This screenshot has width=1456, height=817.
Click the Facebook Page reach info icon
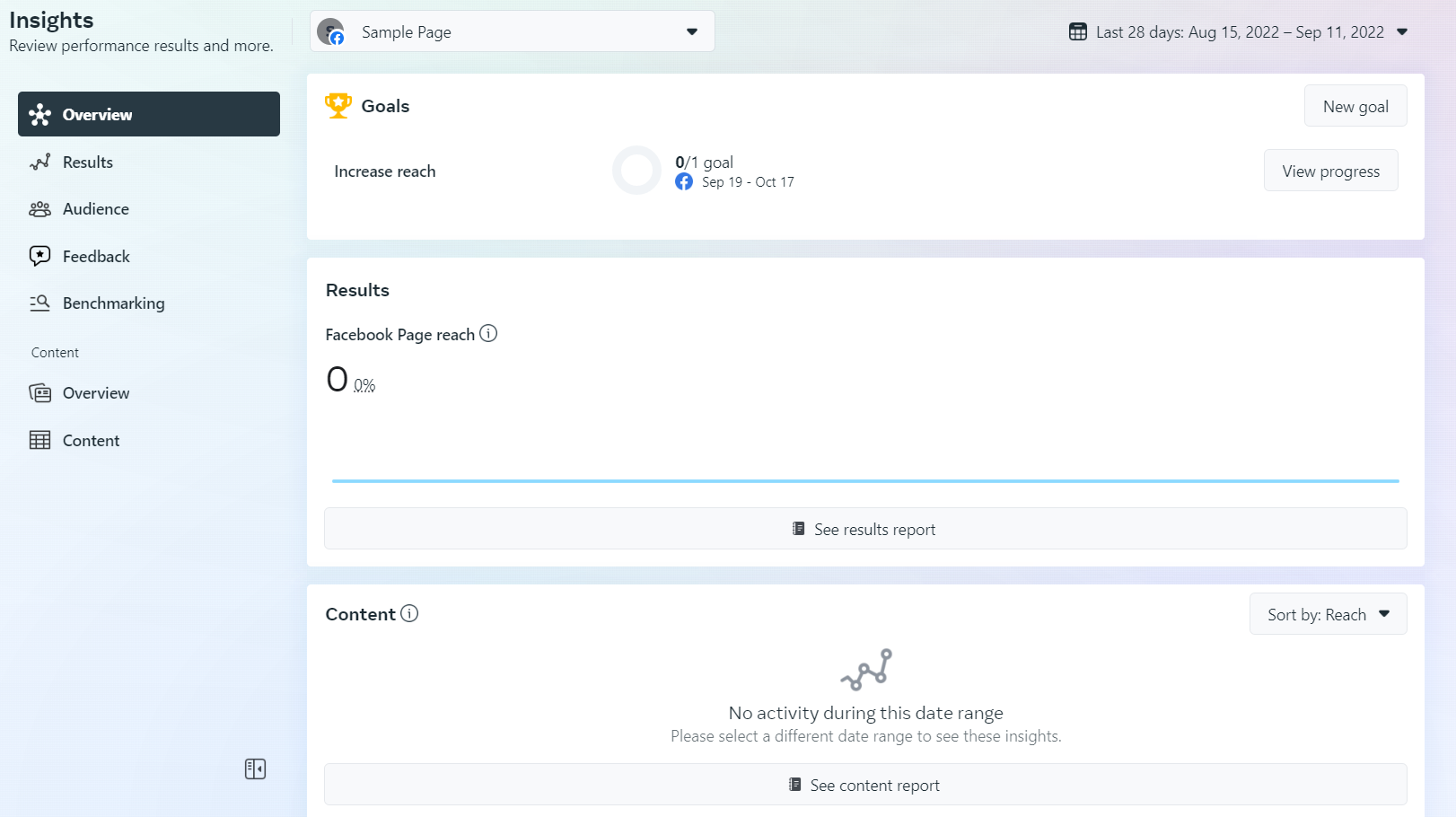[488, 334]
